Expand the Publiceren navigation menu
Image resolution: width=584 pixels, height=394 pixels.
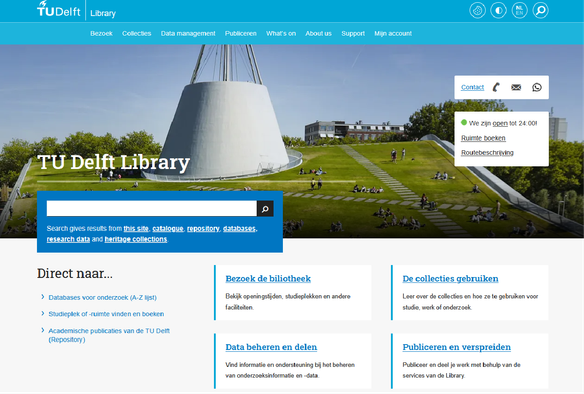(x=241, y=34)
